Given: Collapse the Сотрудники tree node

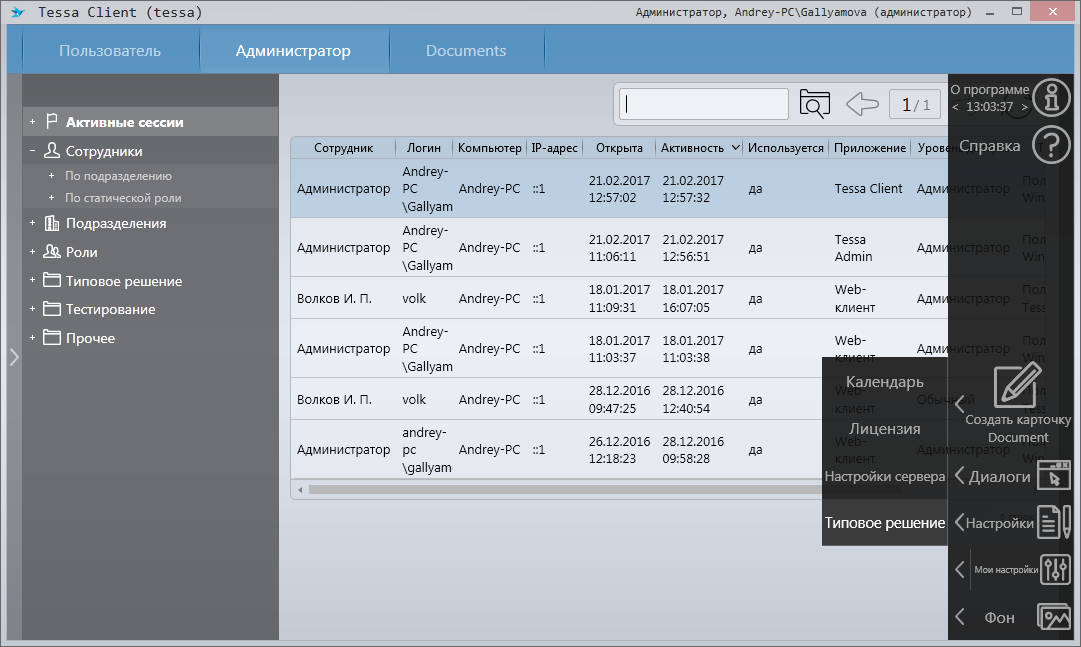Looking at the screenshot, I should [32, 152].
